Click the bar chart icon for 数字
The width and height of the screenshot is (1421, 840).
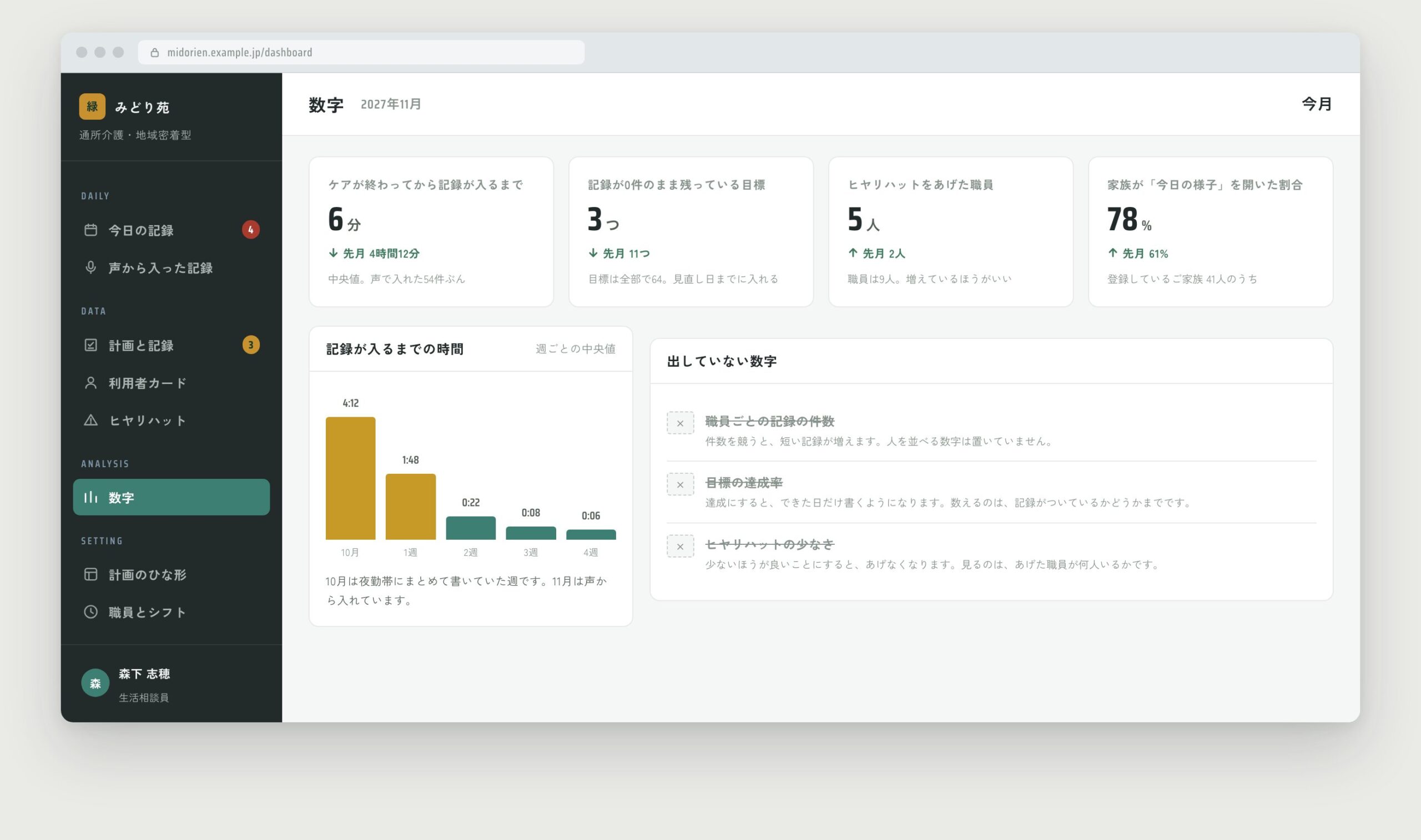coord(90,497)
